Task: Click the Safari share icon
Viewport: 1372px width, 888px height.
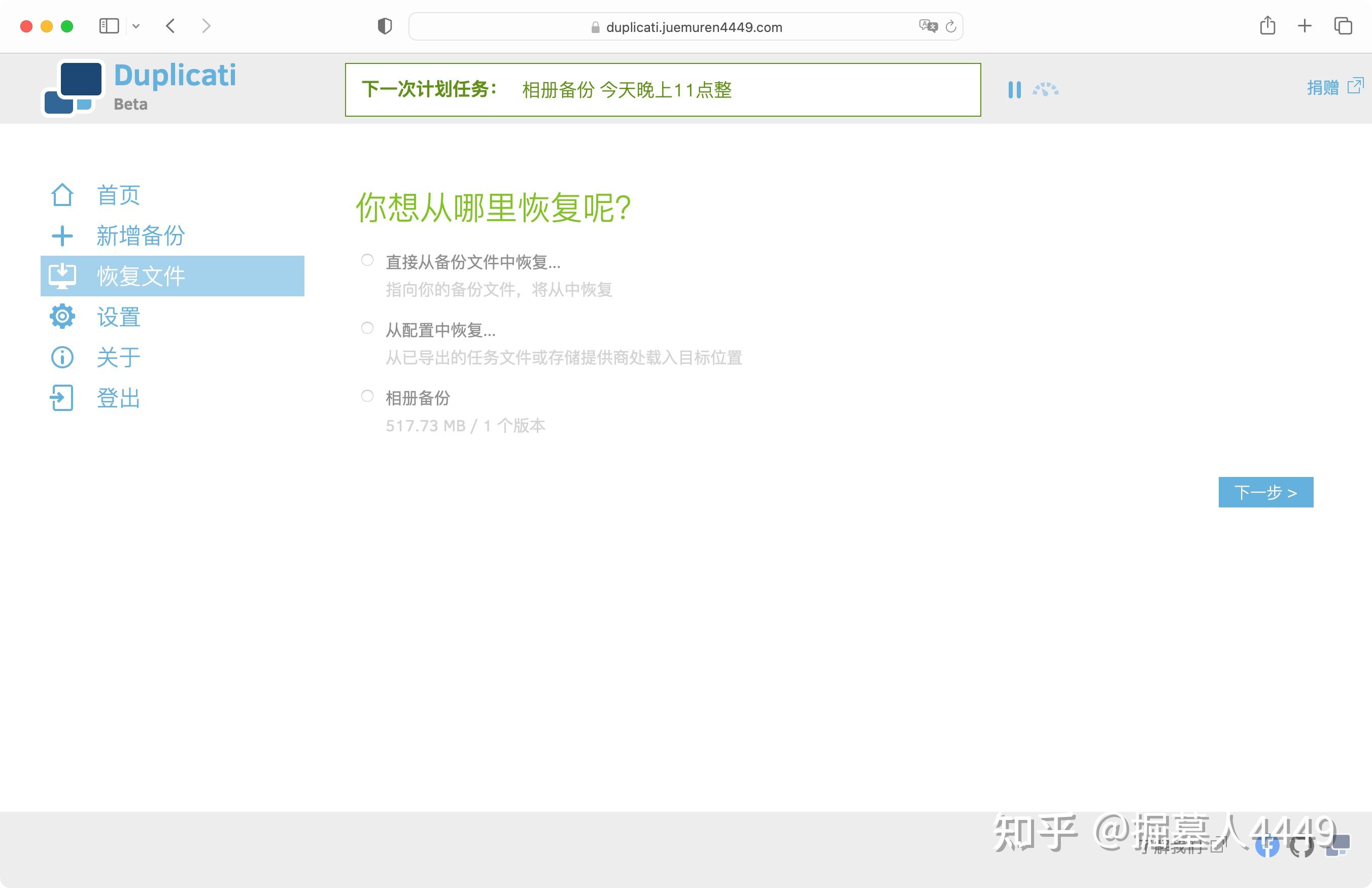Action: [1267, 26]
